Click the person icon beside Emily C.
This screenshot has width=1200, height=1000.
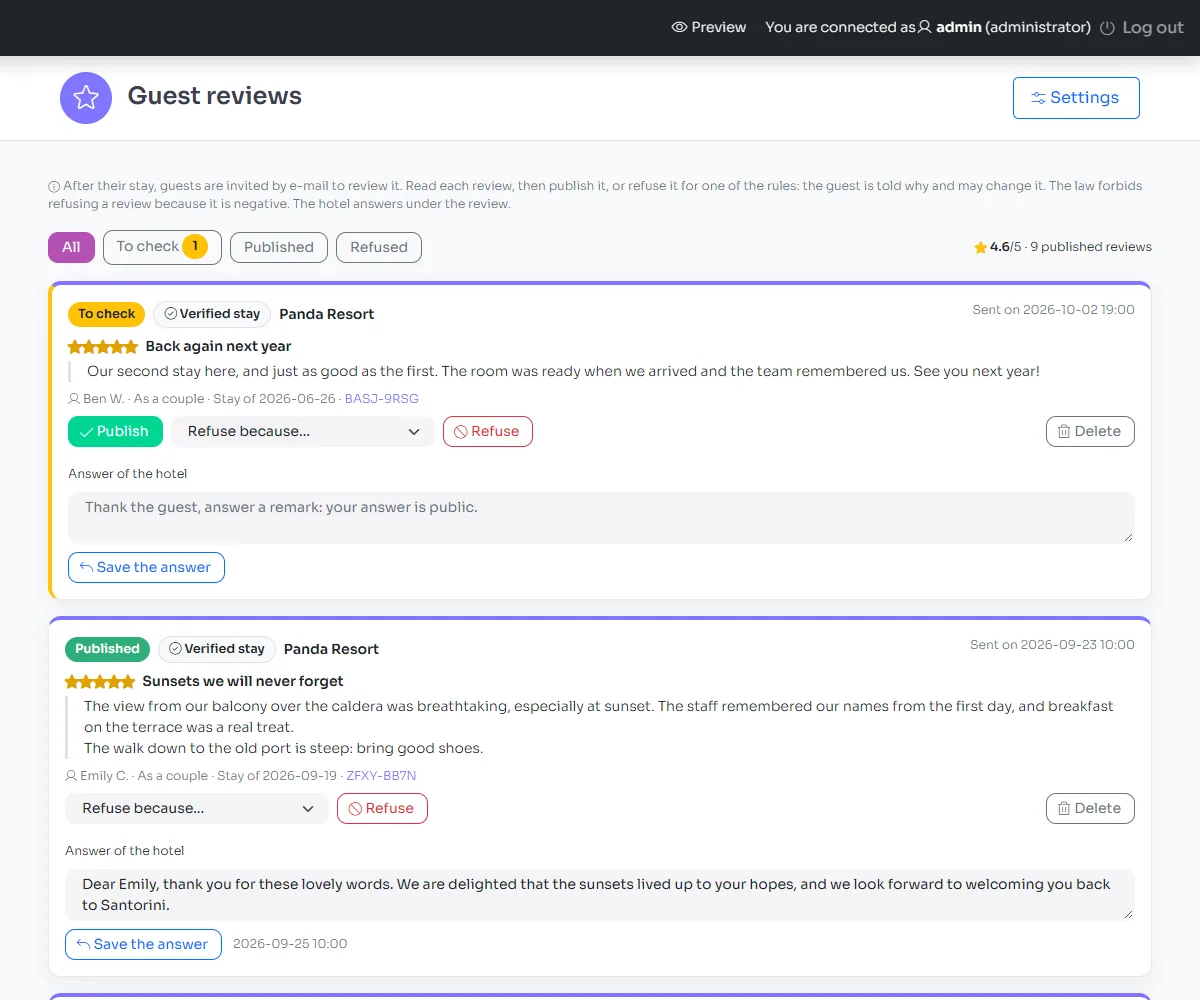tap(71, 776)
